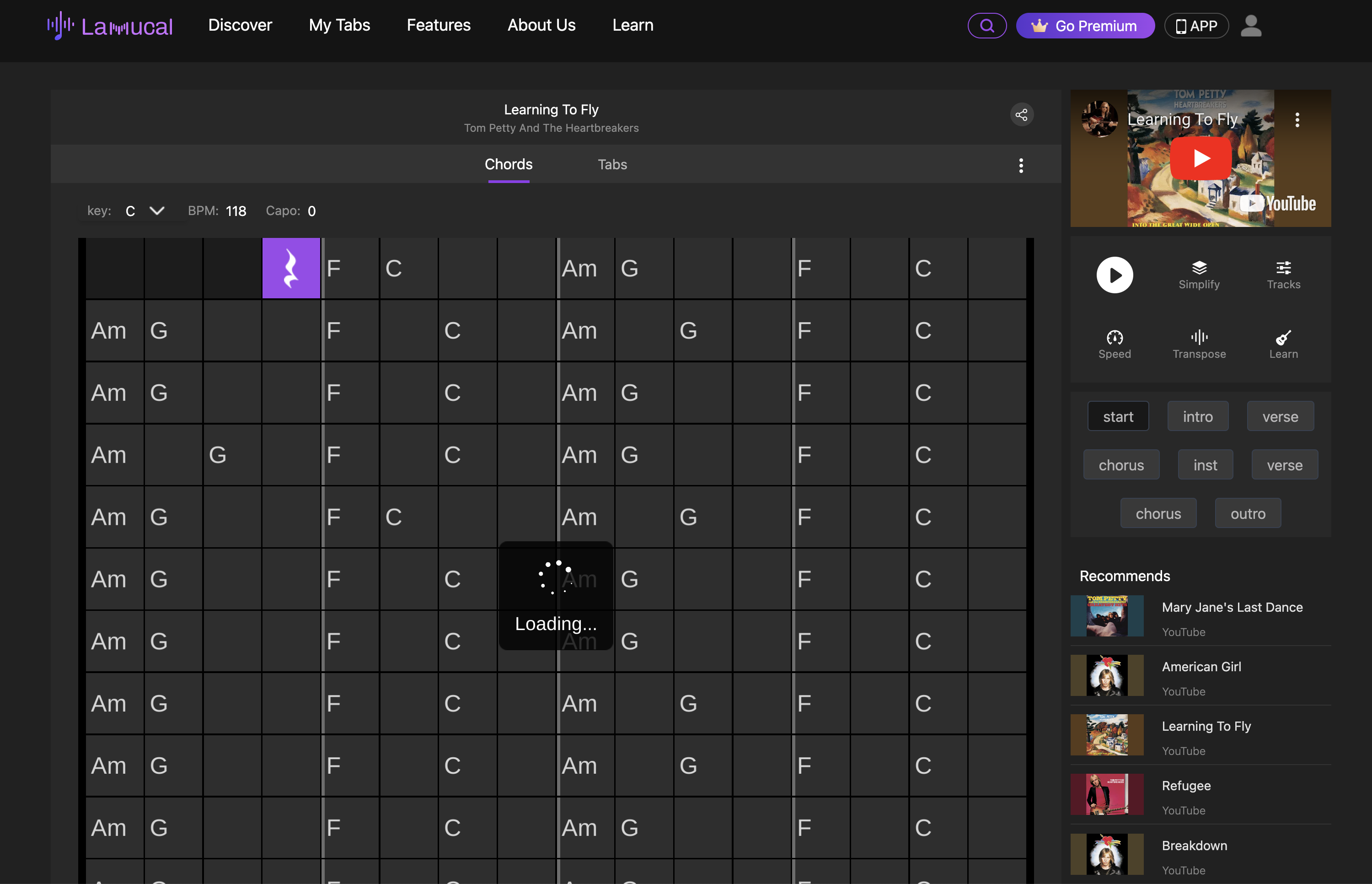Open the user profile avatar

[1251, 26]
